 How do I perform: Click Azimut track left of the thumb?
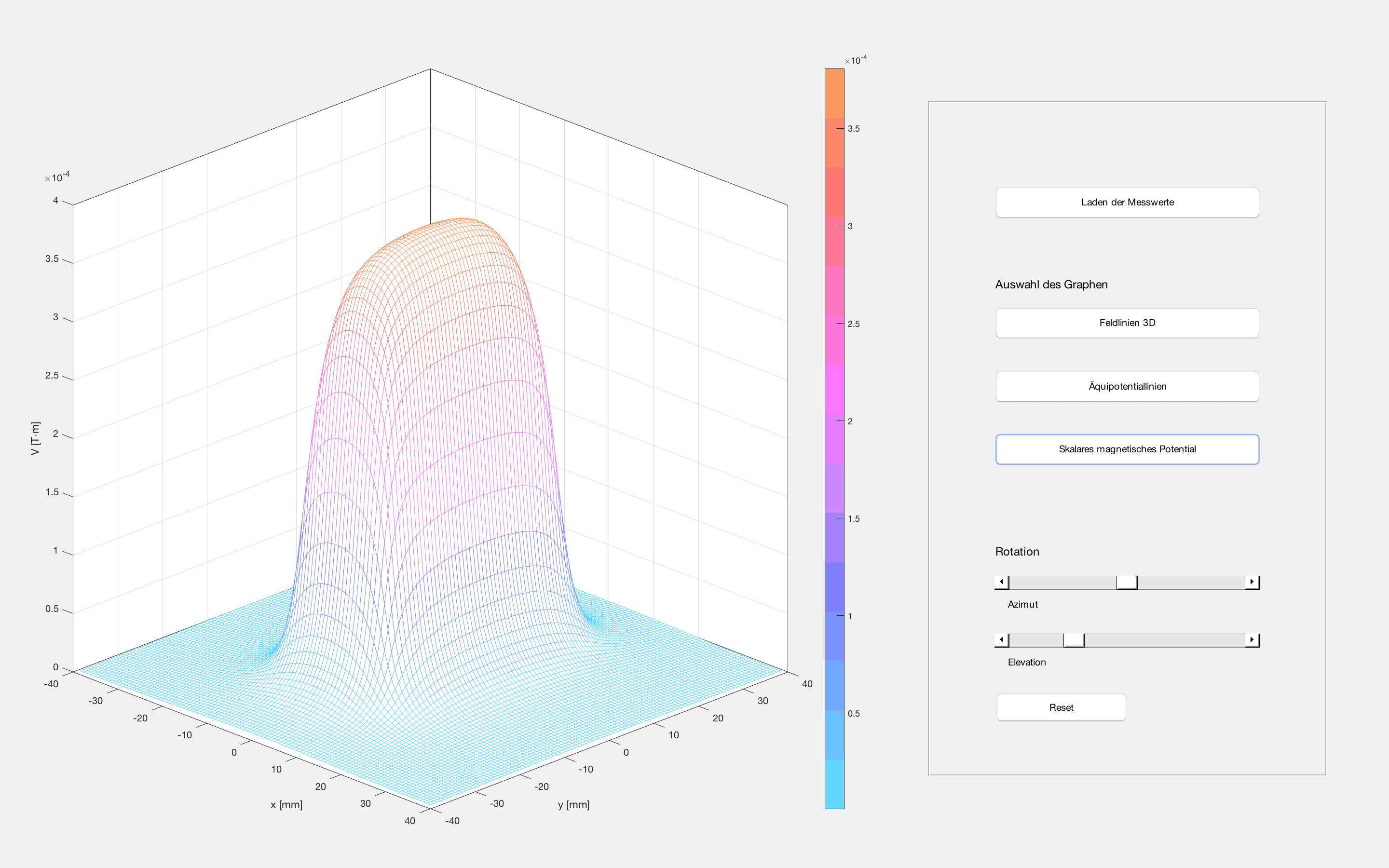click(1062, 582)
